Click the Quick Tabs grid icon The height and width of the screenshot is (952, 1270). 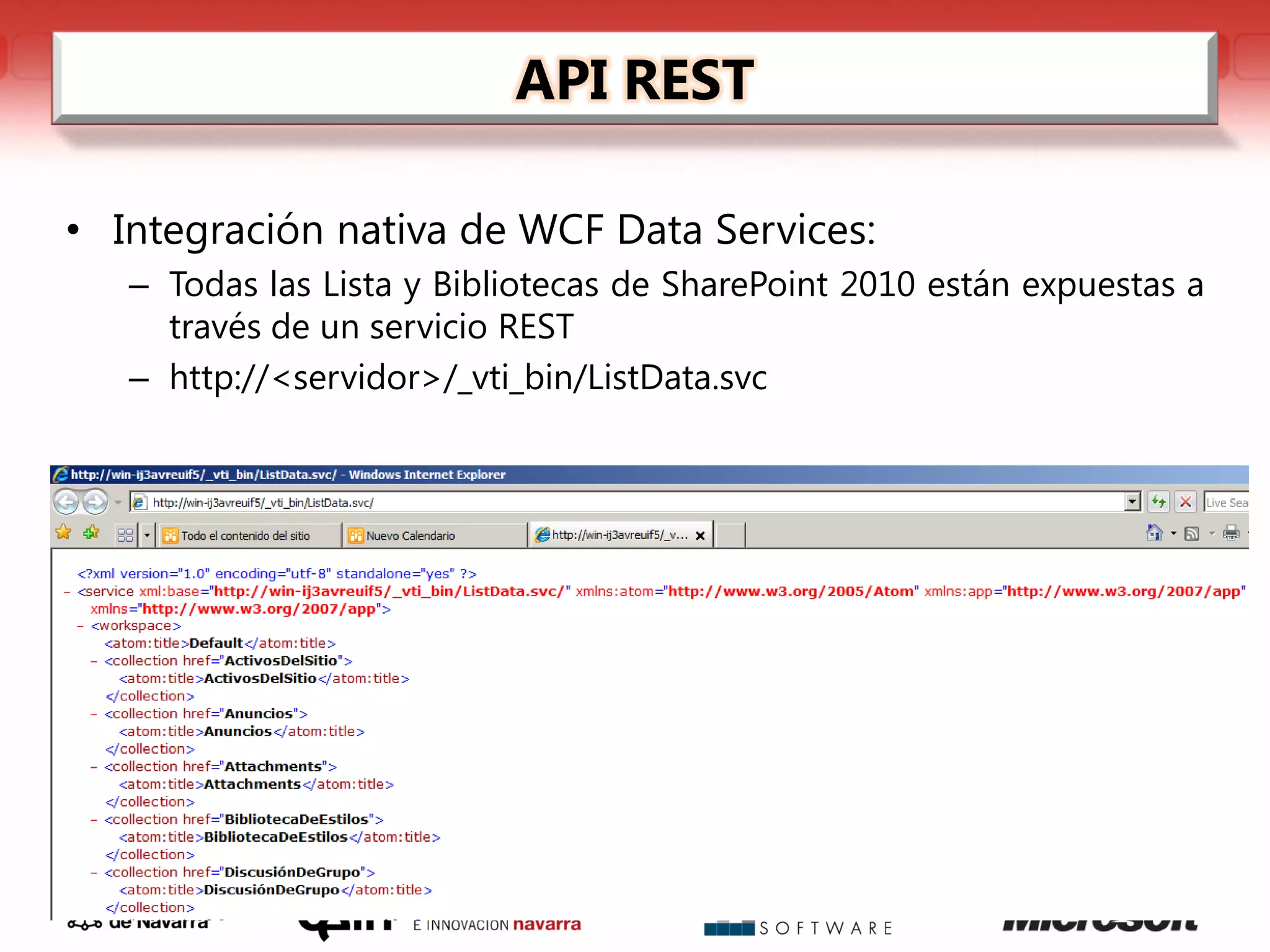click(x=125, y=535)
